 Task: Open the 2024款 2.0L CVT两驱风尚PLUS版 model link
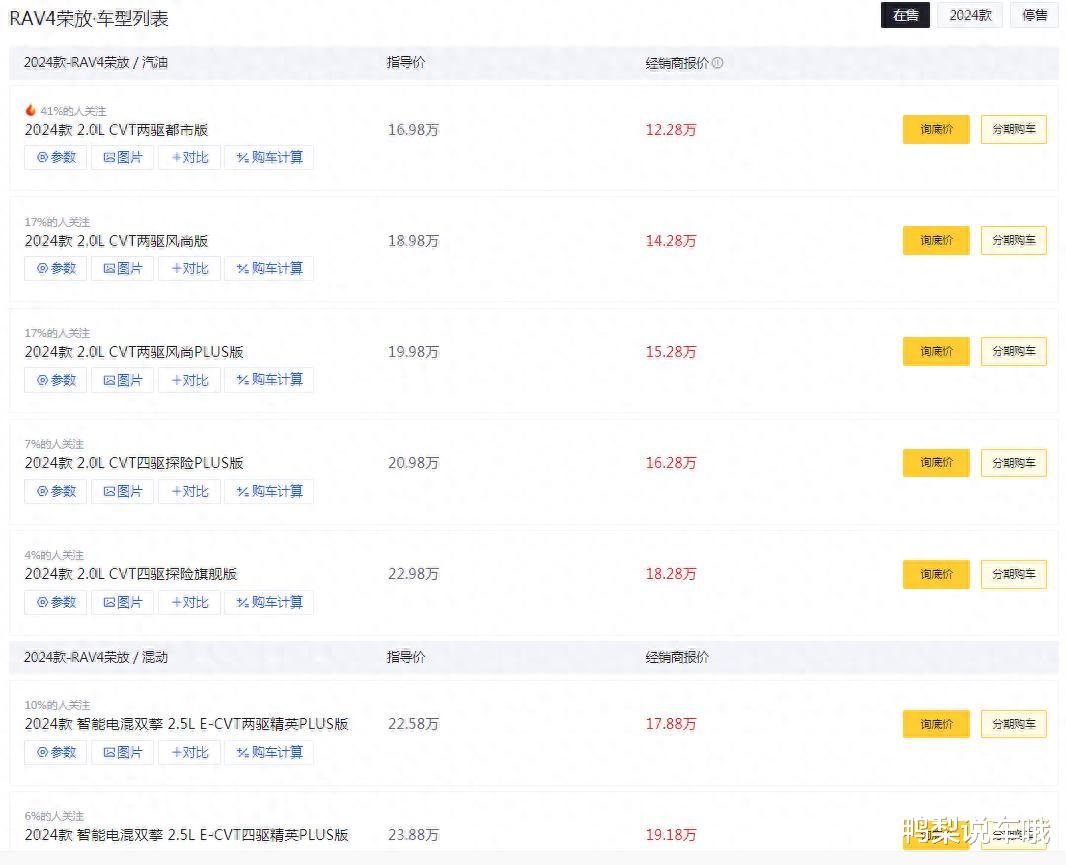[x=134, y=352]
